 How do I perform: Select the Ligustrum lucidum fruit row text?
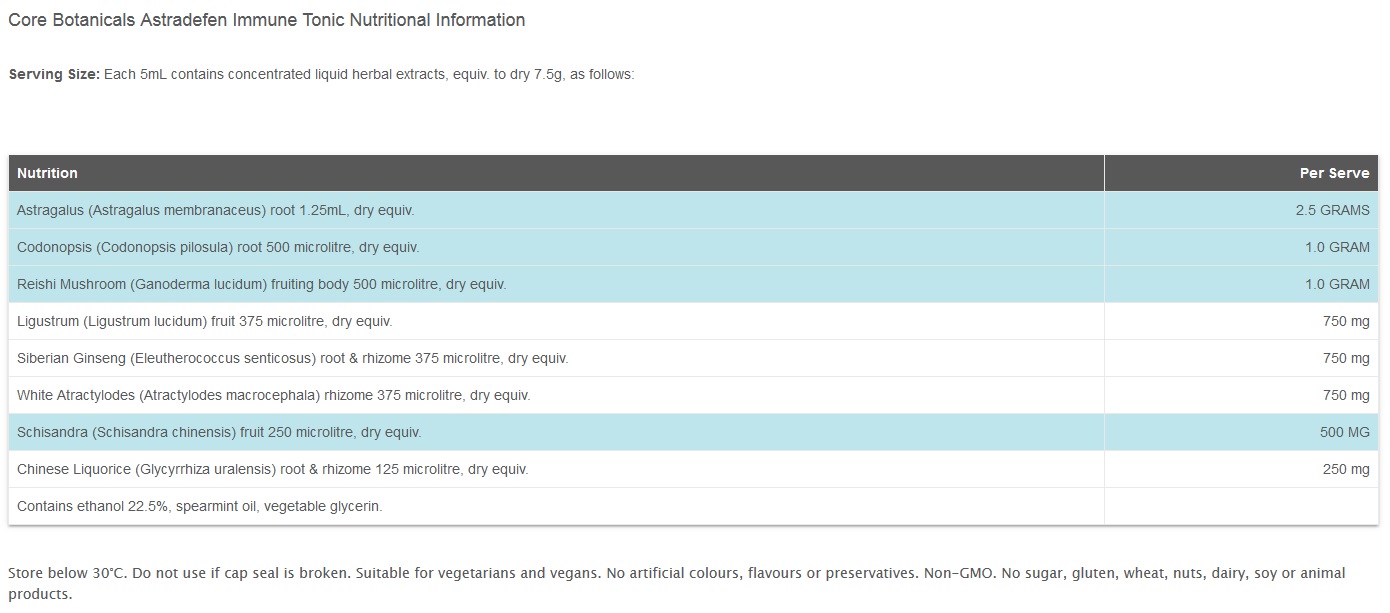pos(205,321)
